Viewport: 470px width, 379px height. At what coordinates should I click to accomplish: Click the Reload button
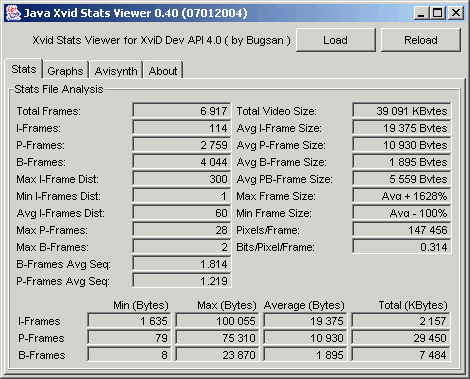click(x=421, y=40)
